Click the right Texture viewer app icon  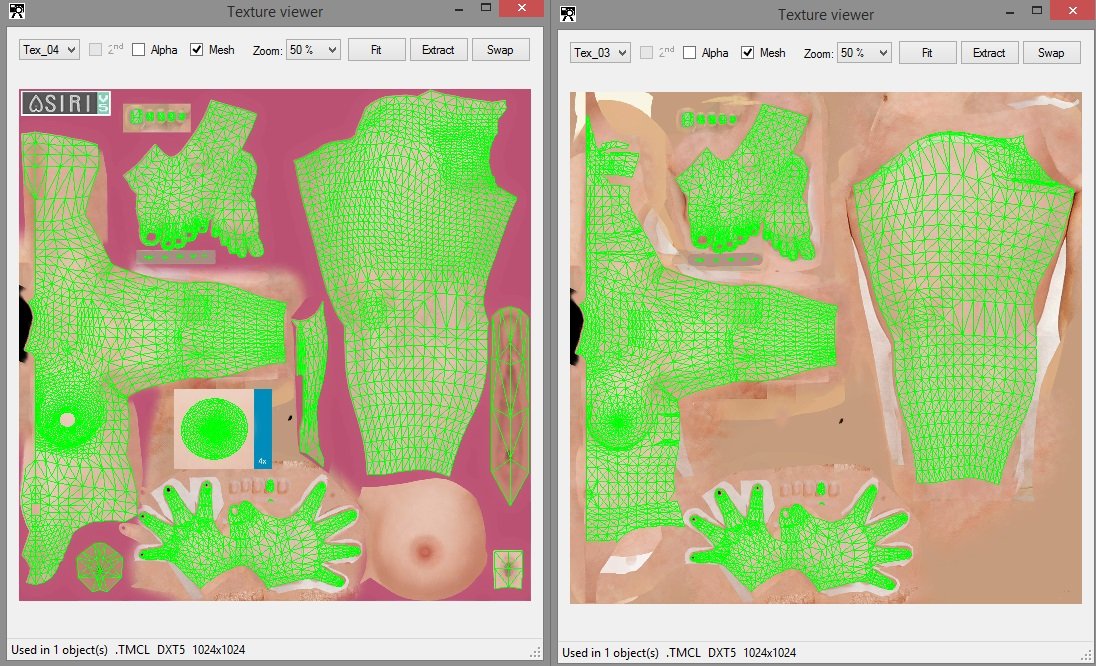[568, 13]
